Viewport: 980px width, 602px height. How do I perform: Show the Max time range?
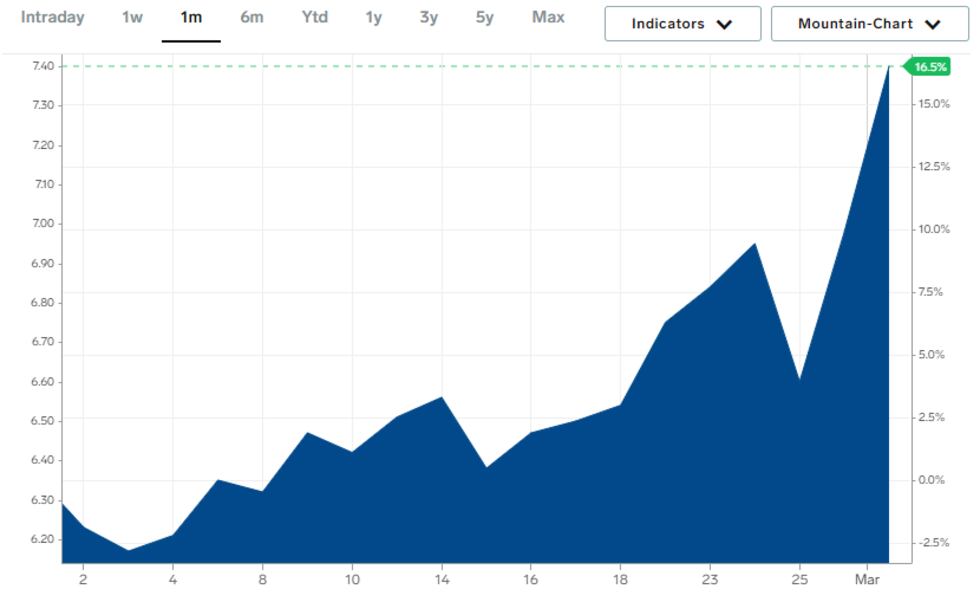[x=548, y=18]
